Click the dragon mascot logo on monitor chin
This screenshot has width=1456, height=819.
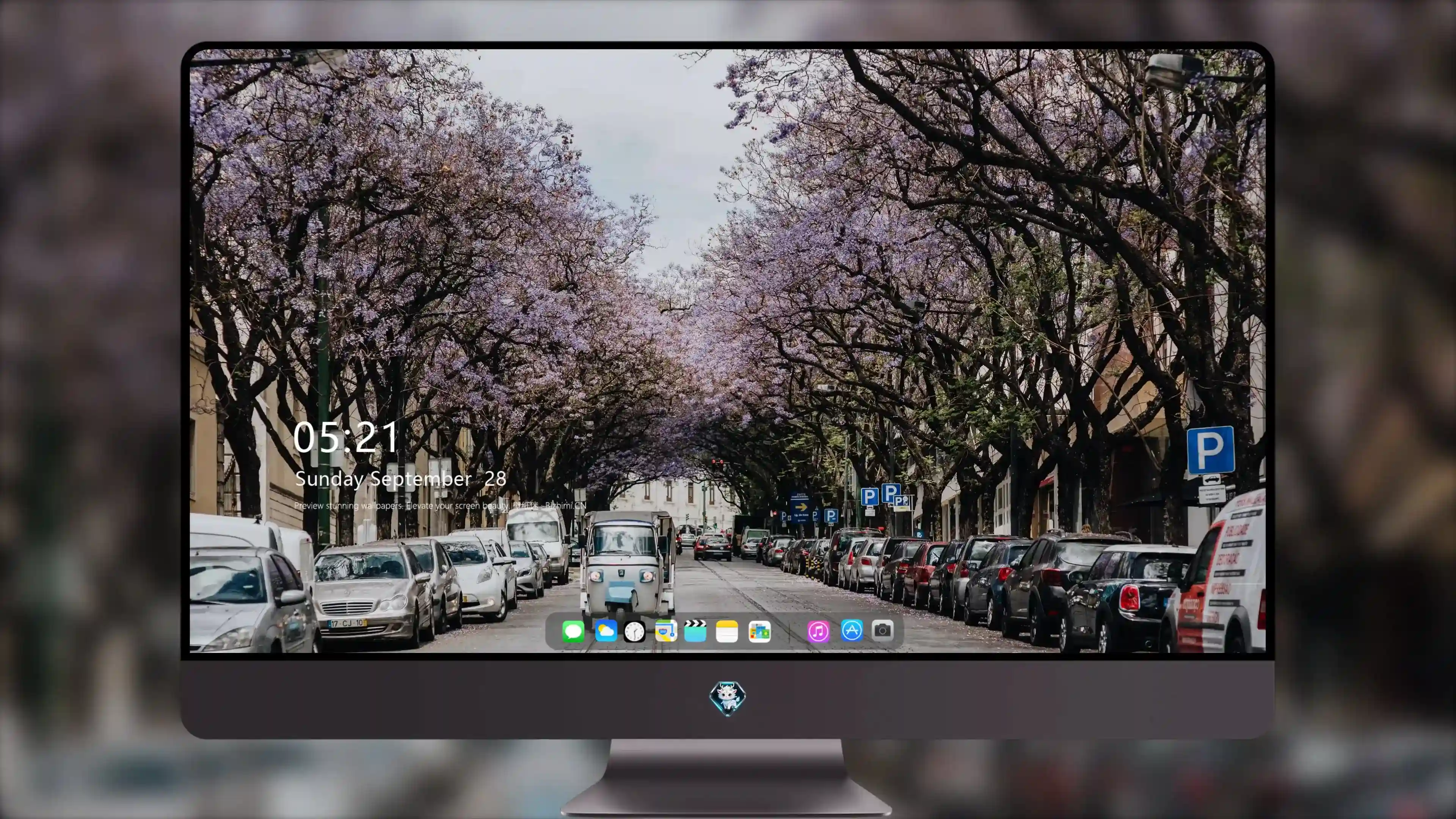(728, 698)
